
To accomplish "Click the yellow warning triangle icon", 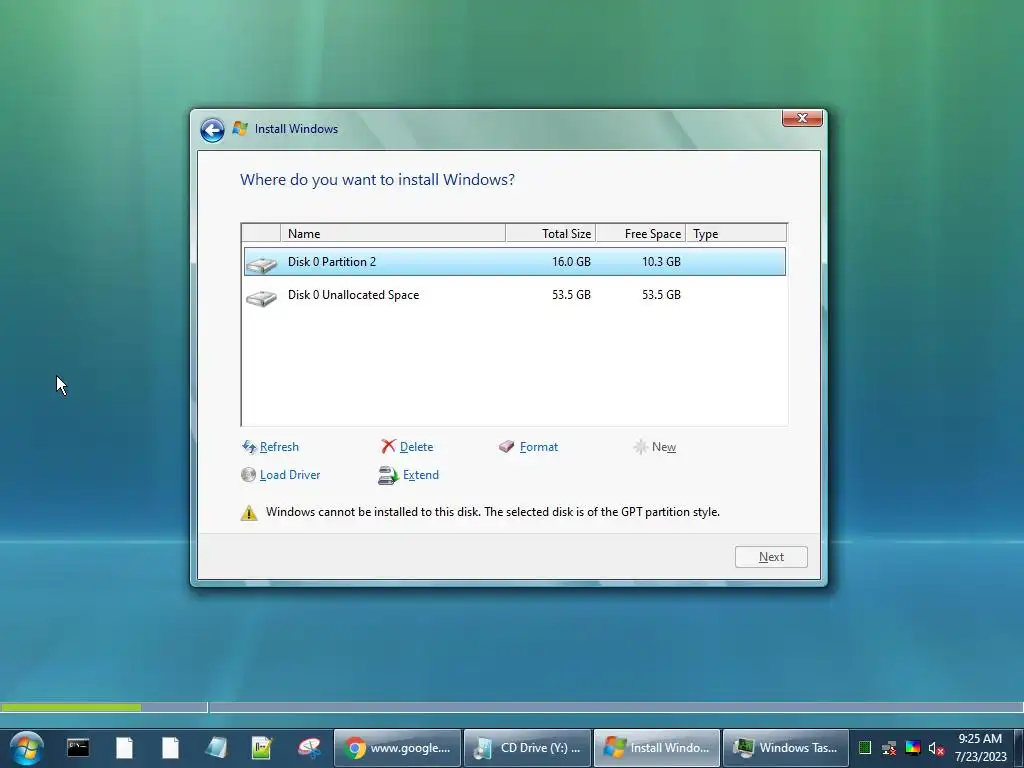I will click(x=249, y=513).
